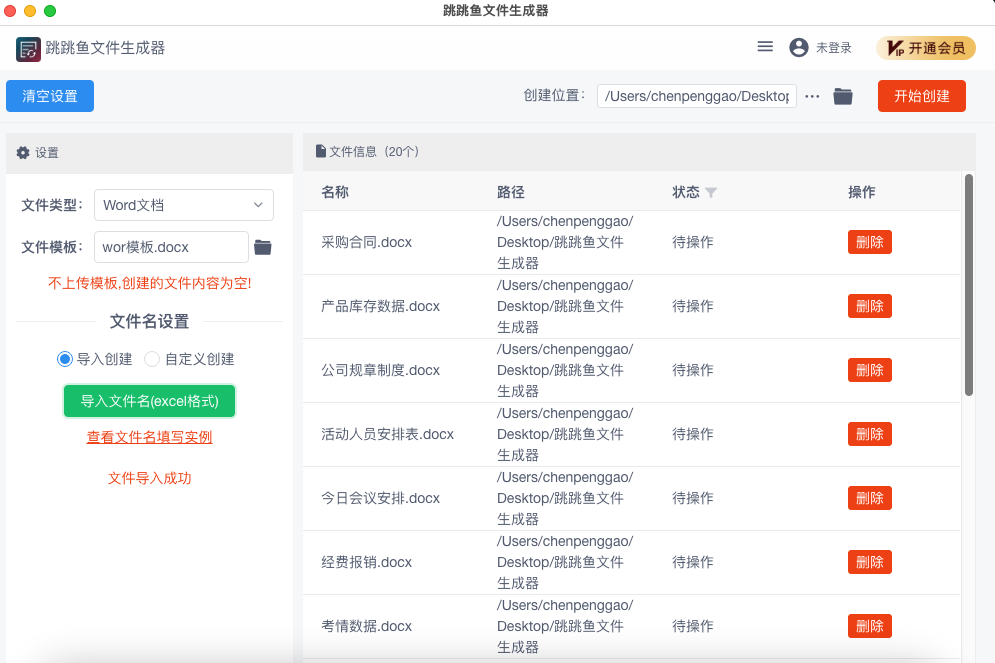Open the 状态 column filter
This screenshot has width=995, height=663.
711,191
